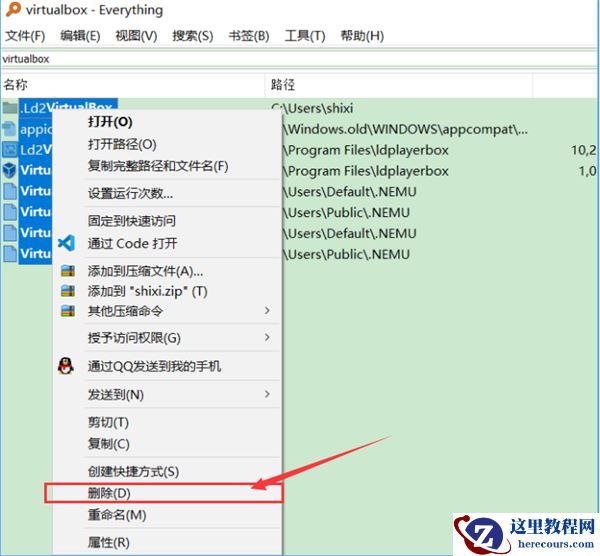
Task: Select 添加到 "shixi.zip" (T) entry
Action: pyautogui.click(x=148, y=291)
